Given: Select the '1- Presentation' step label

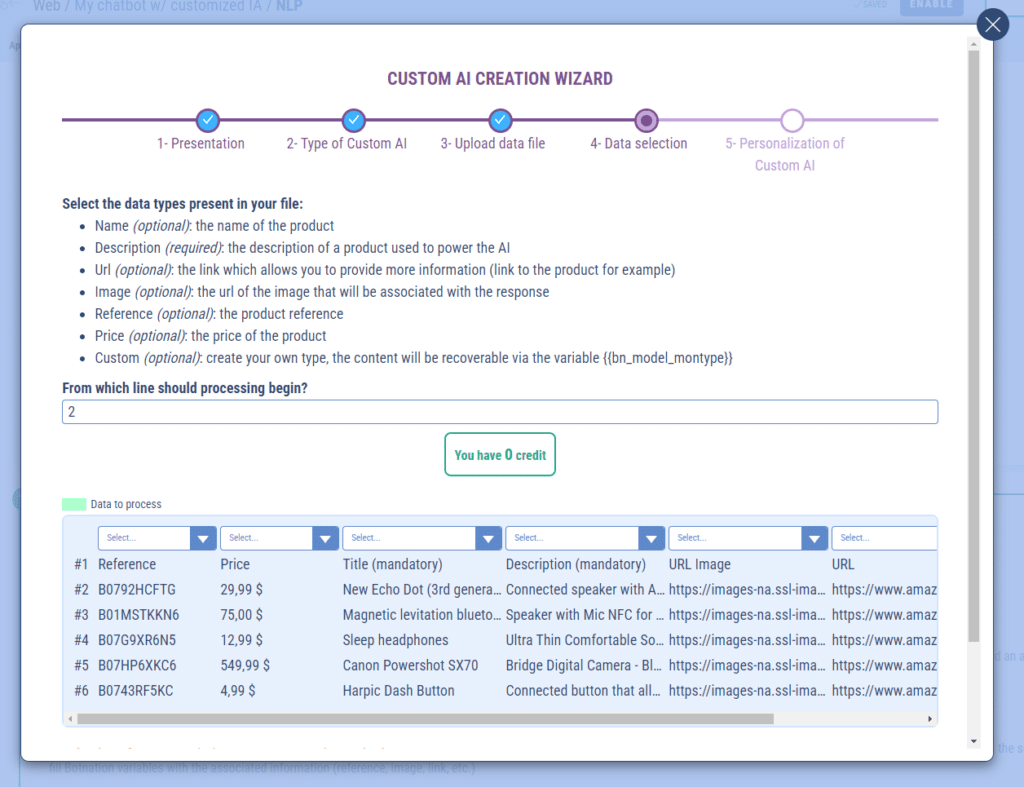Looking at the screenshot, I should point(201,144).
